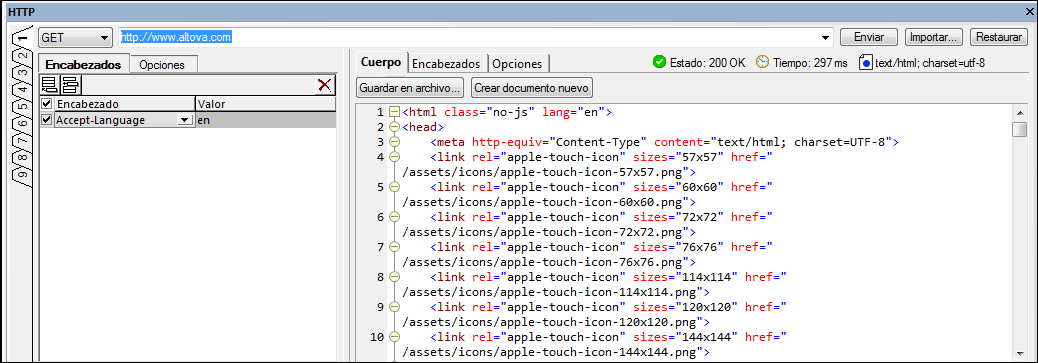This screenshot has height=363, width=1038.
Task: Click the green status OK icon
Action: coord(659,62)
